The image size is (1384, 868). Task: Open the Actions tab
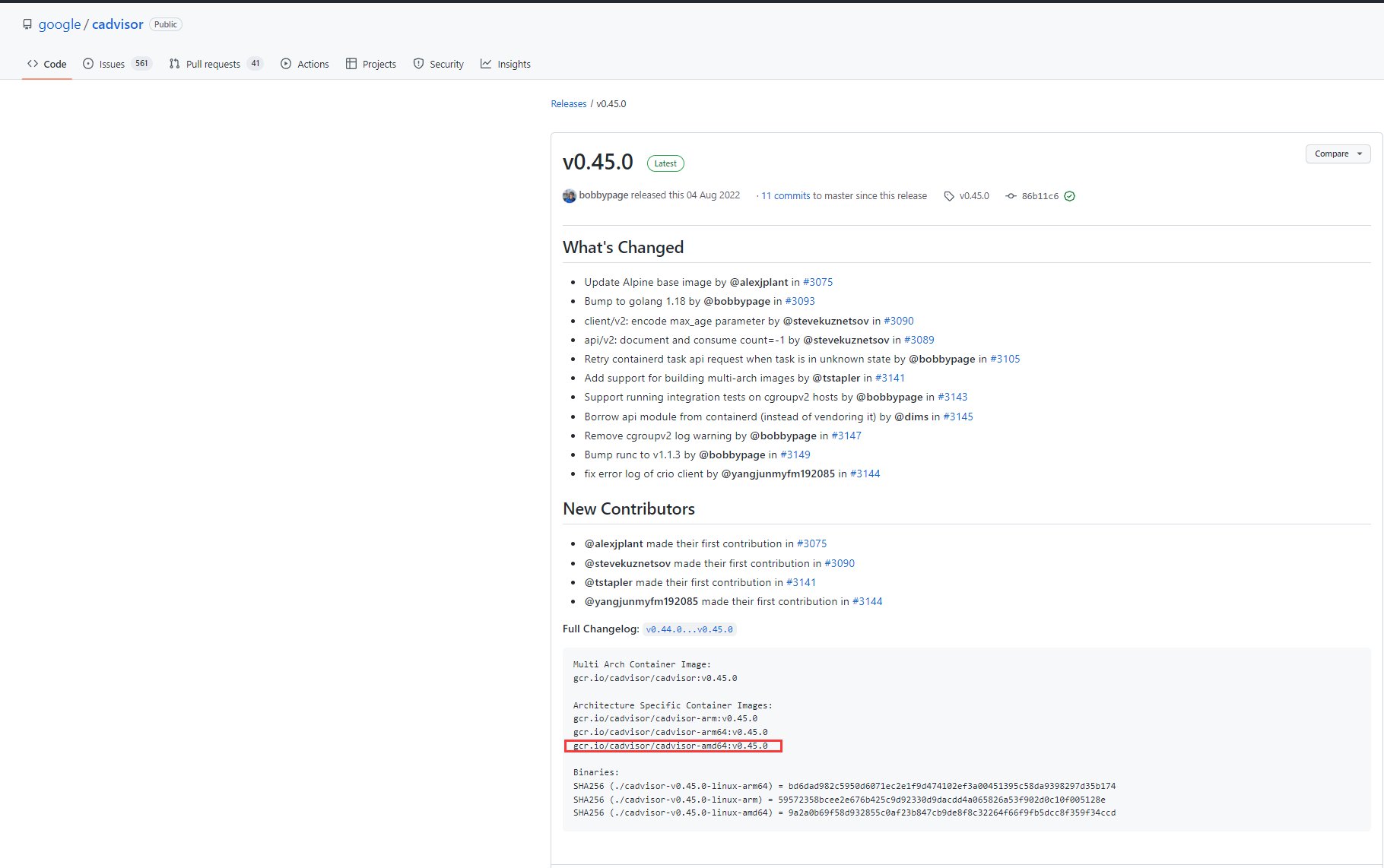pyautogui.click(x=304, y=64)
